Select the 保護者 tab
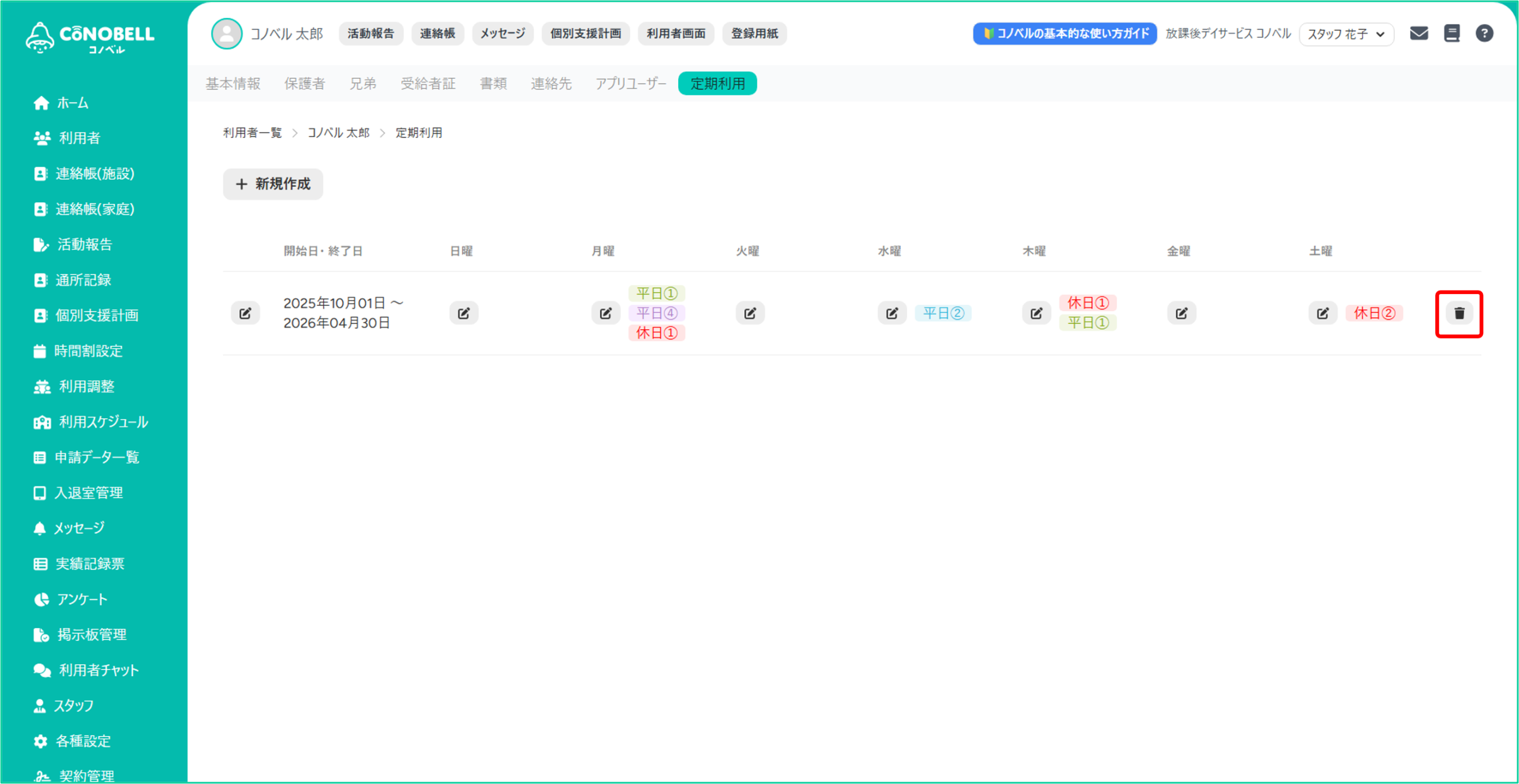1519x784 pixels. pyautogui.click(x=304, y=84)
